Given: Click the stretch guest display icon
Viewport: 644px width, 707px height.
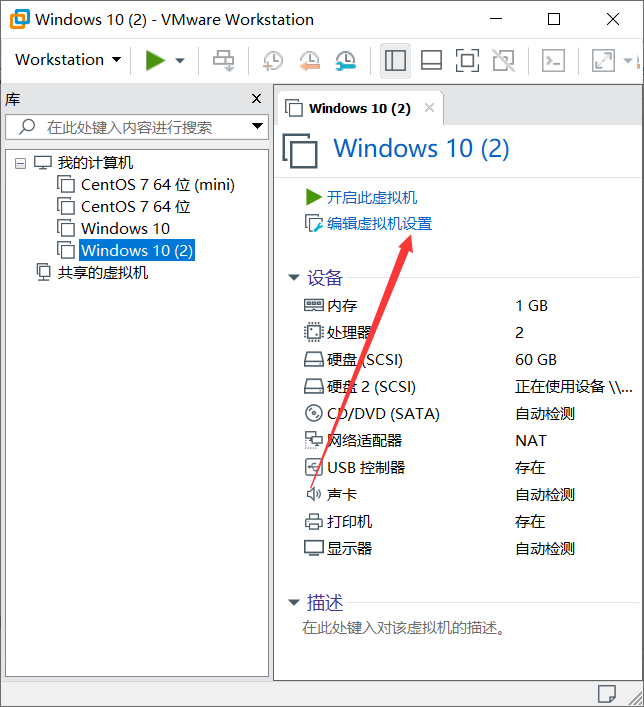Looking at the screenshot, I should click(603, 60).
